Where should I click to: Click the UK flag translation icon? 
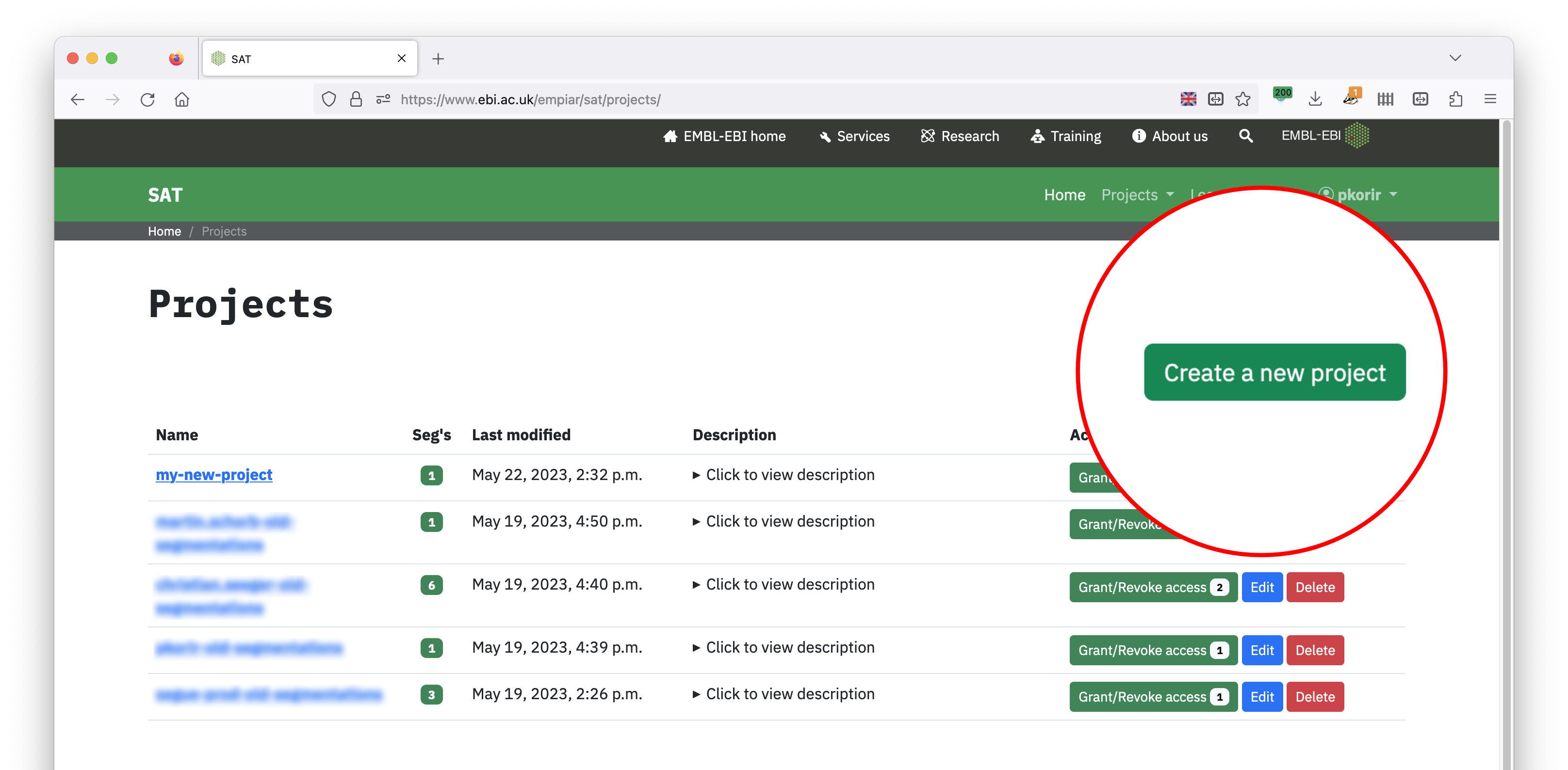pyautogui.click(x=1188, y=98)
